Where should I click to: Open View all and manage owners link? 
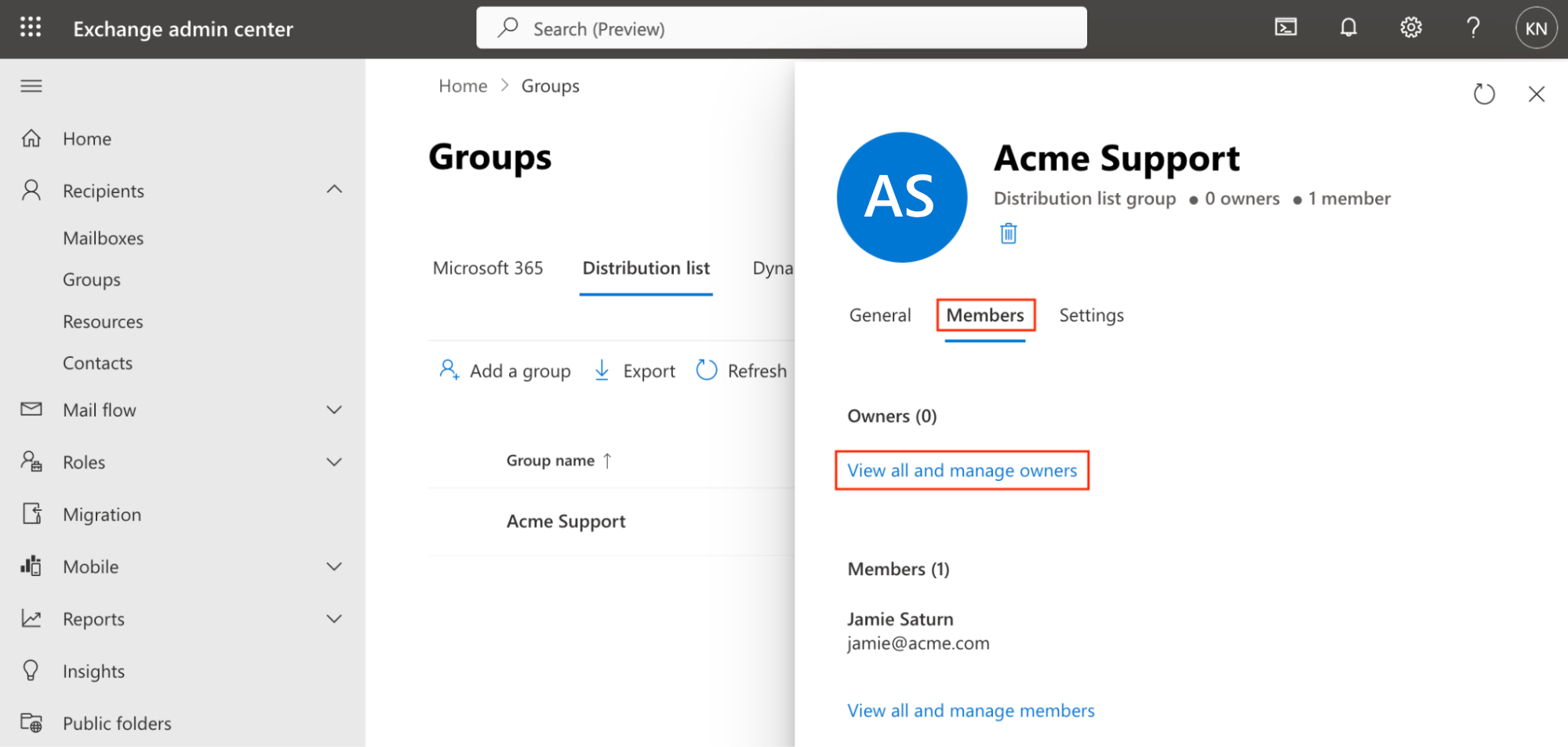[962, 470]
